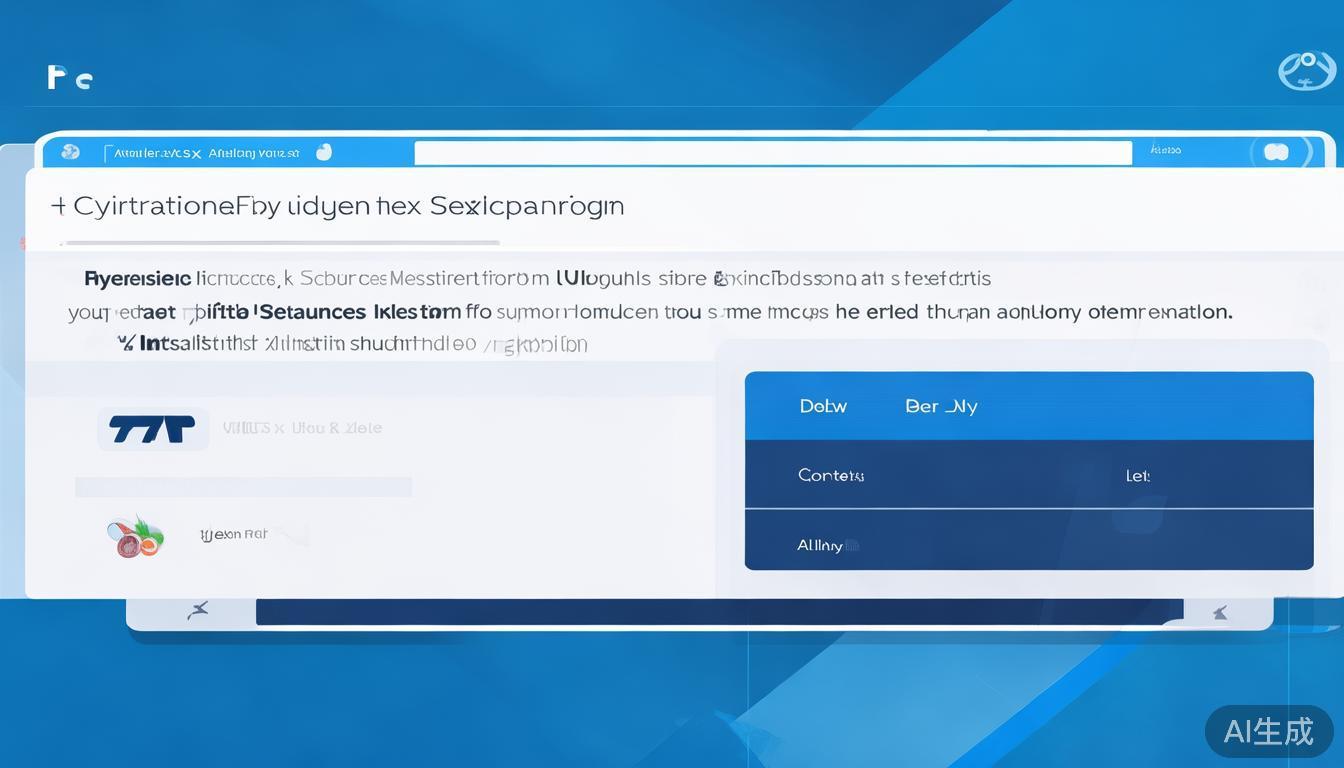This screenshot has width=1344, height=768.
Task: Select the 'Contets' row in blue panel
Action: coord(830,475)
